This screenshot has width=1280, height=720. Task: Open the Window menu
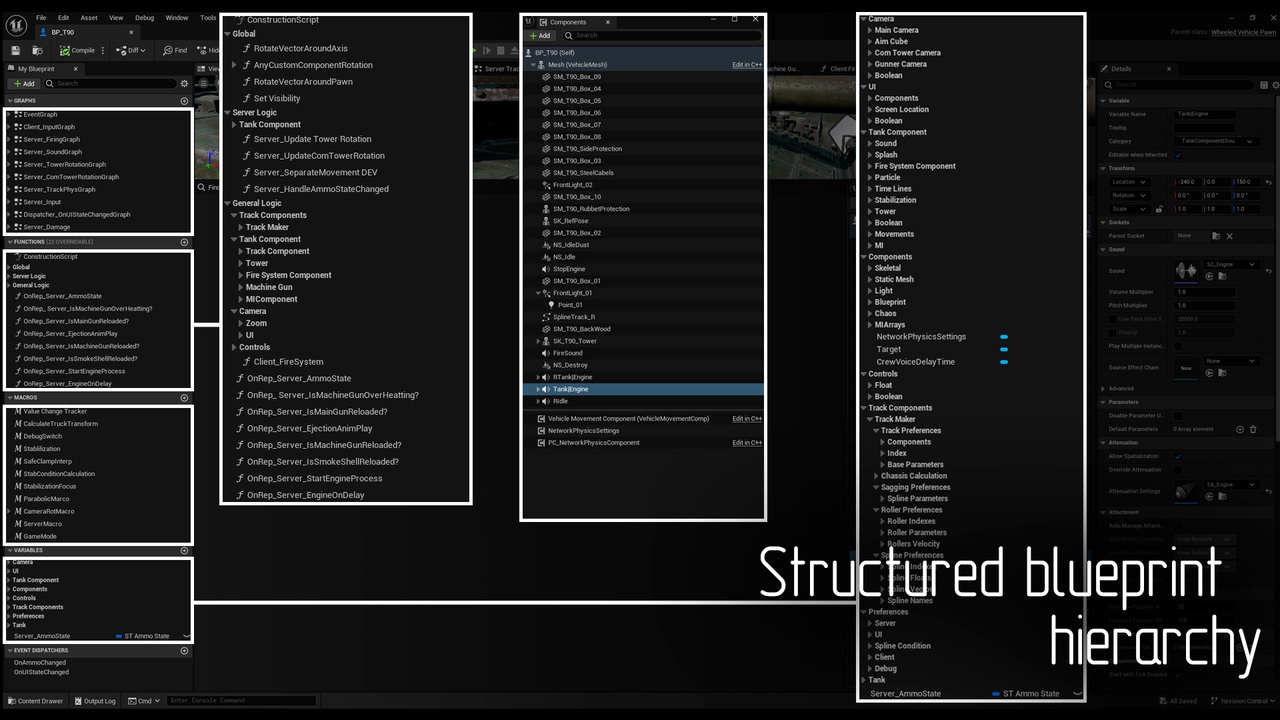176,18
